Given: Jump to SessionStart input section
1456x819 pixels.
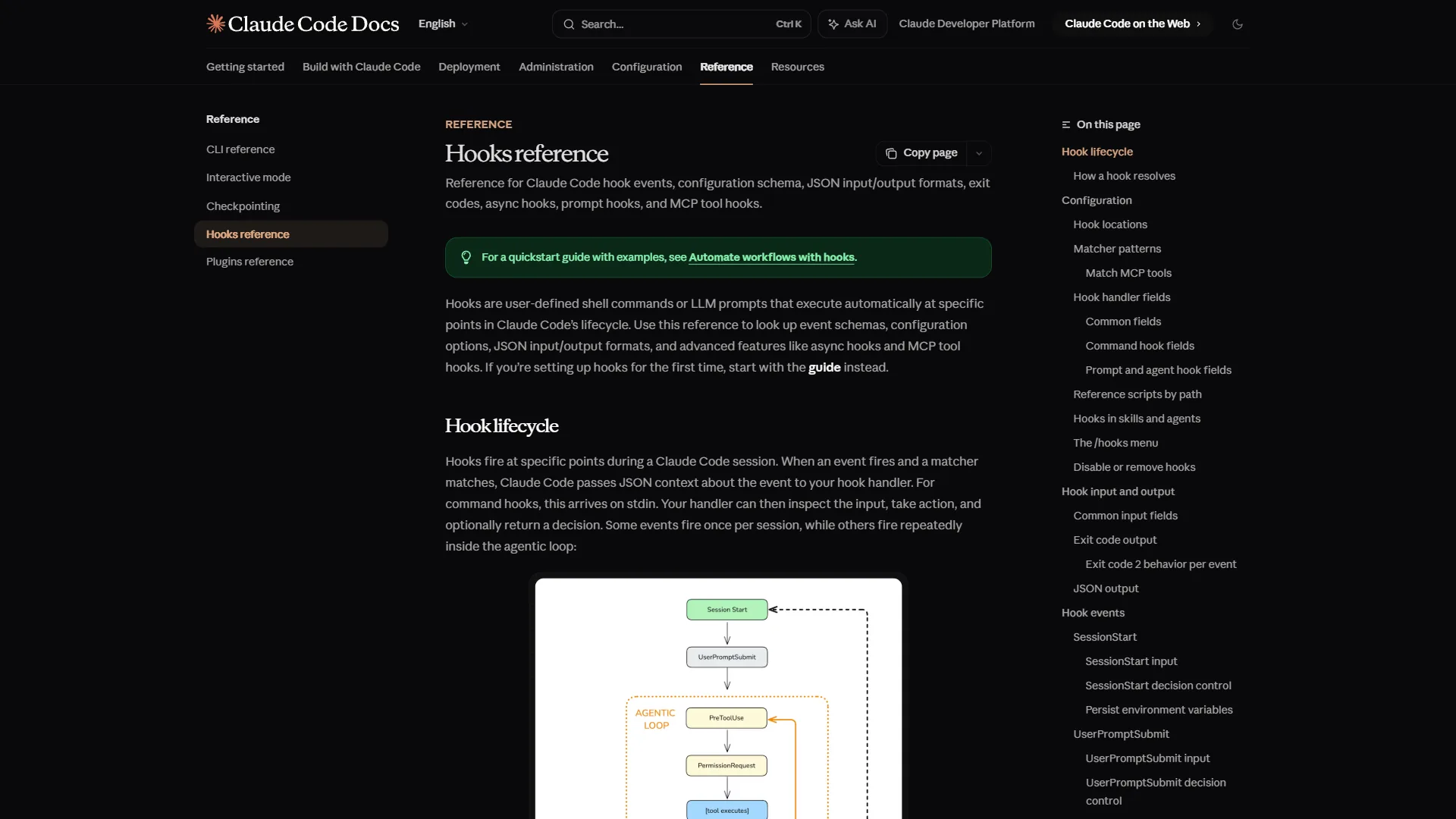Looking at the screenshot, I should point(1131,661).
